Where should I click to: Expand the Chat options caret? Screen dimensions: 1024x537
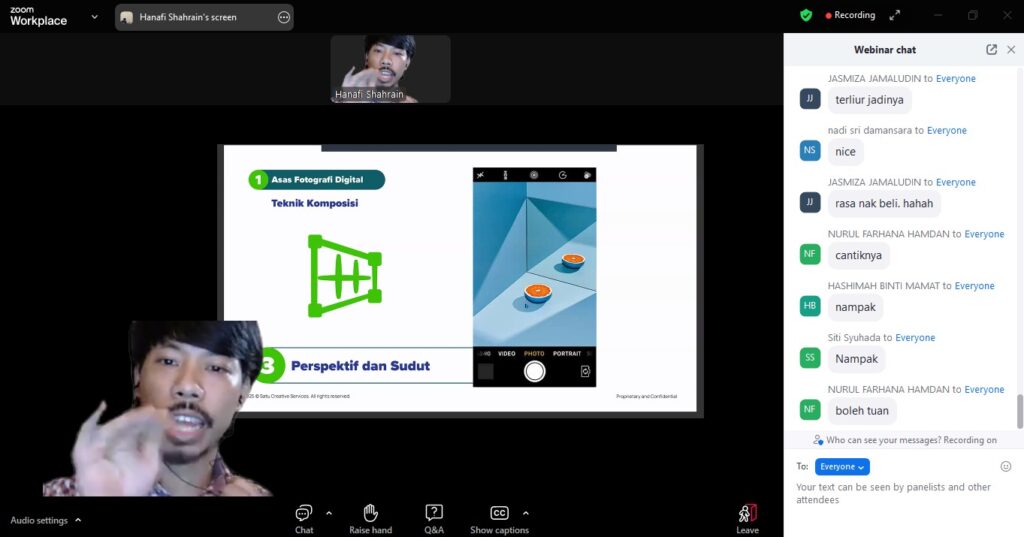[328, 513]
